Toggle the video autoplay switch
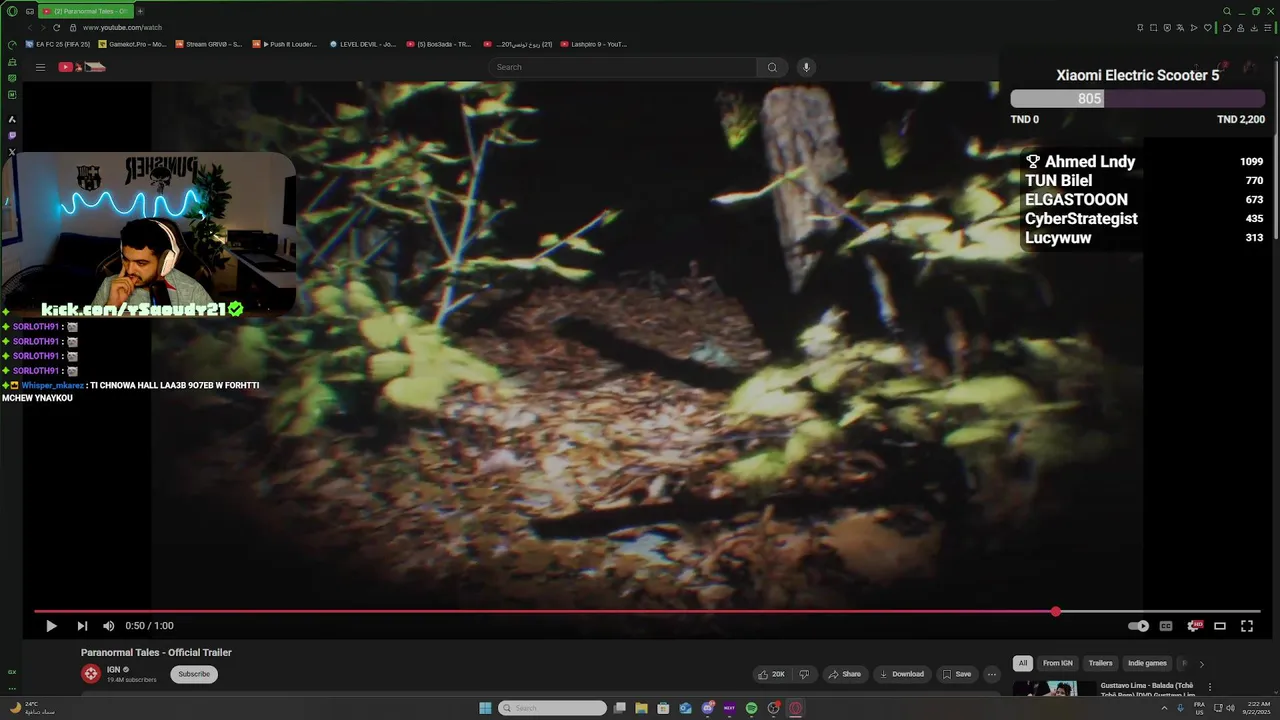Image resolution: width=1280 pixels, height=720 pixels. [1138, 626]
